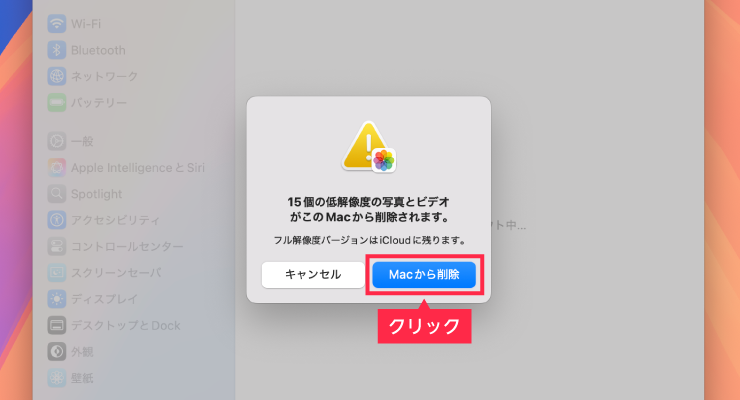Confirm with Mac から削除 button
Viewport: 740px width, 400px height.
(x=424, y=275)
